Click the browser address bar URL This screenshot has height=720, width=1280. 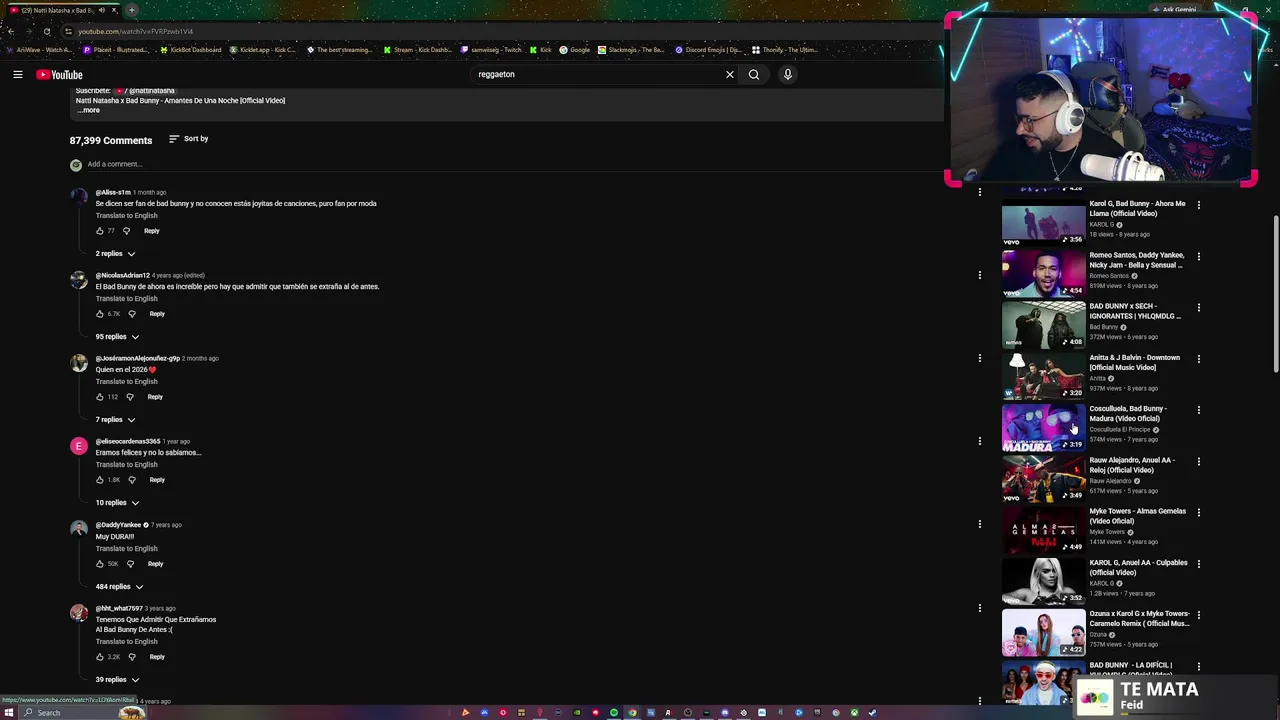[x=136, y=31]
